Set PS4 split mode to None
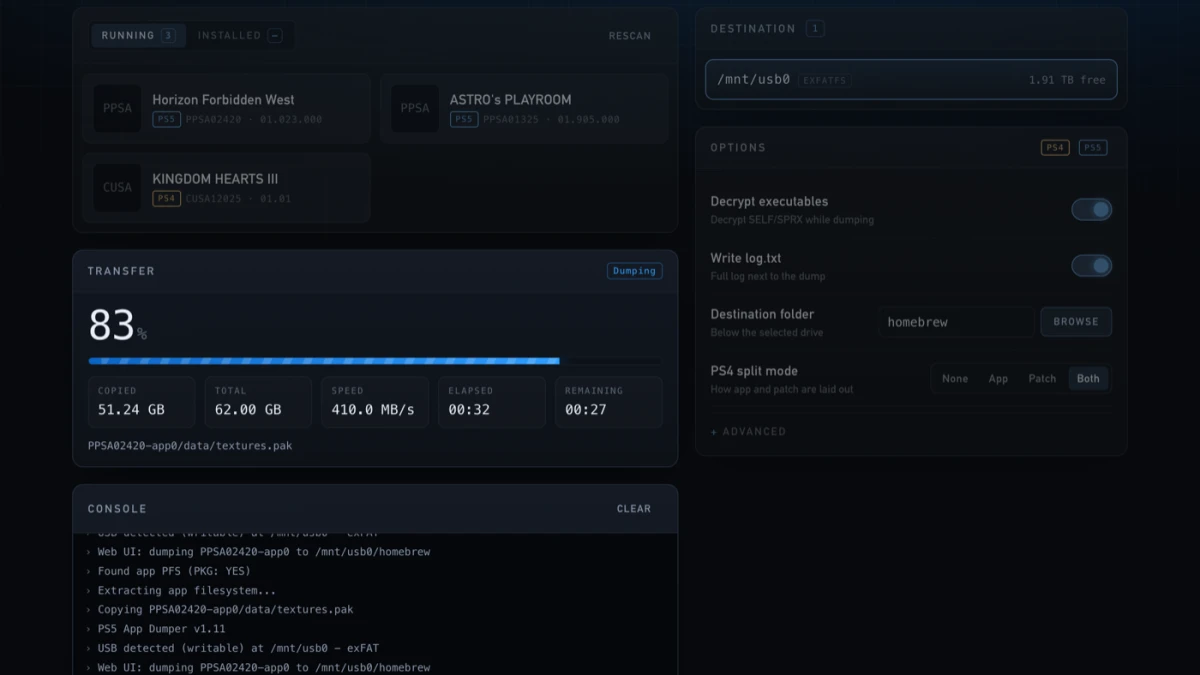The image size is (1200, 675). point(955,379)
